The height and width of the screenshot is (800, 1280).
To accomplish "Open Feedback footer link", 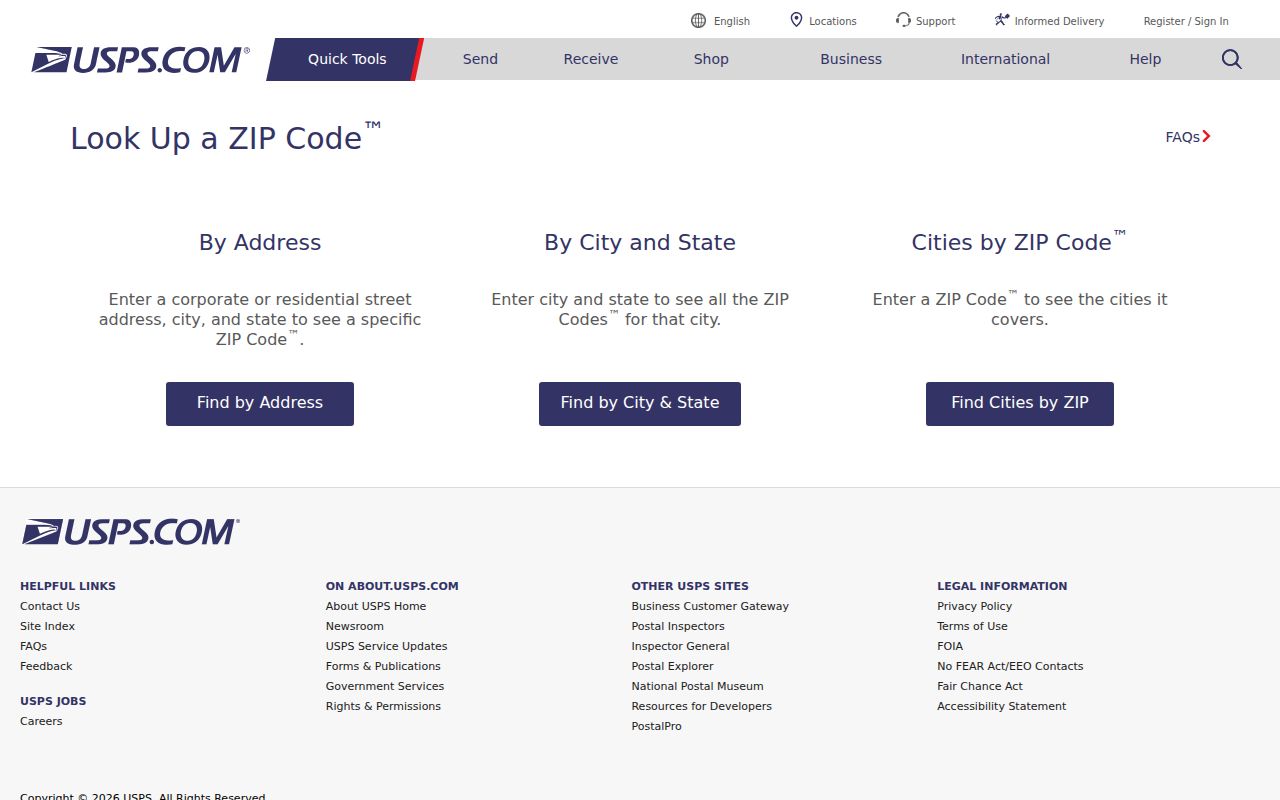I will (46, 666).
